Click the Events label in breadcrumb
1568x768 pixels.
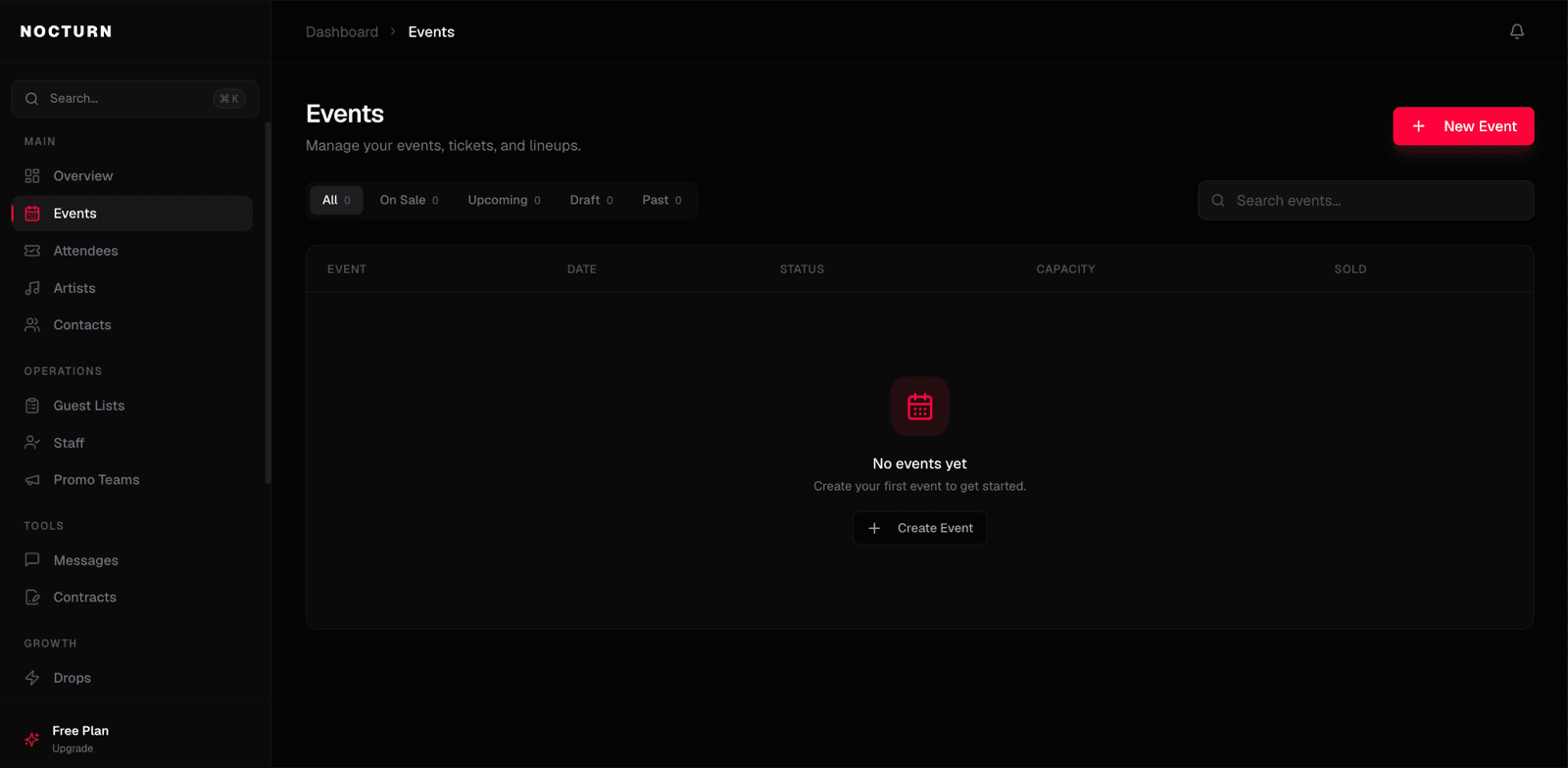pos(431,32)
